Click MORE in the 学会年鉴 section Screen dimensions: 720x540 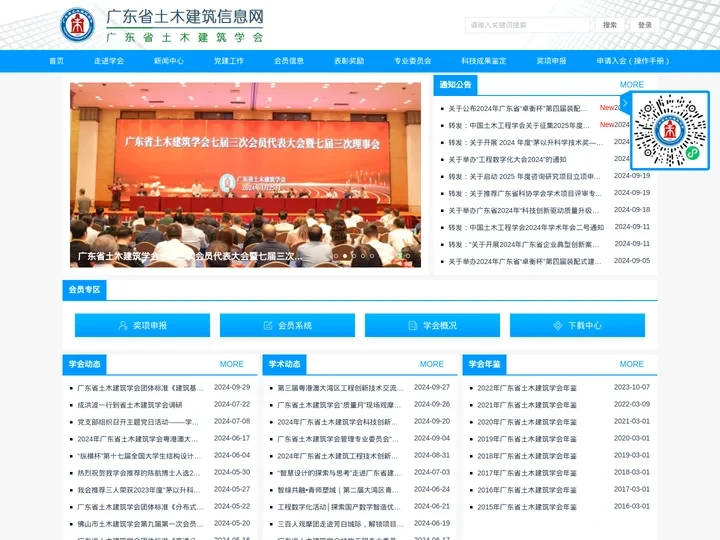coord(632,364)
